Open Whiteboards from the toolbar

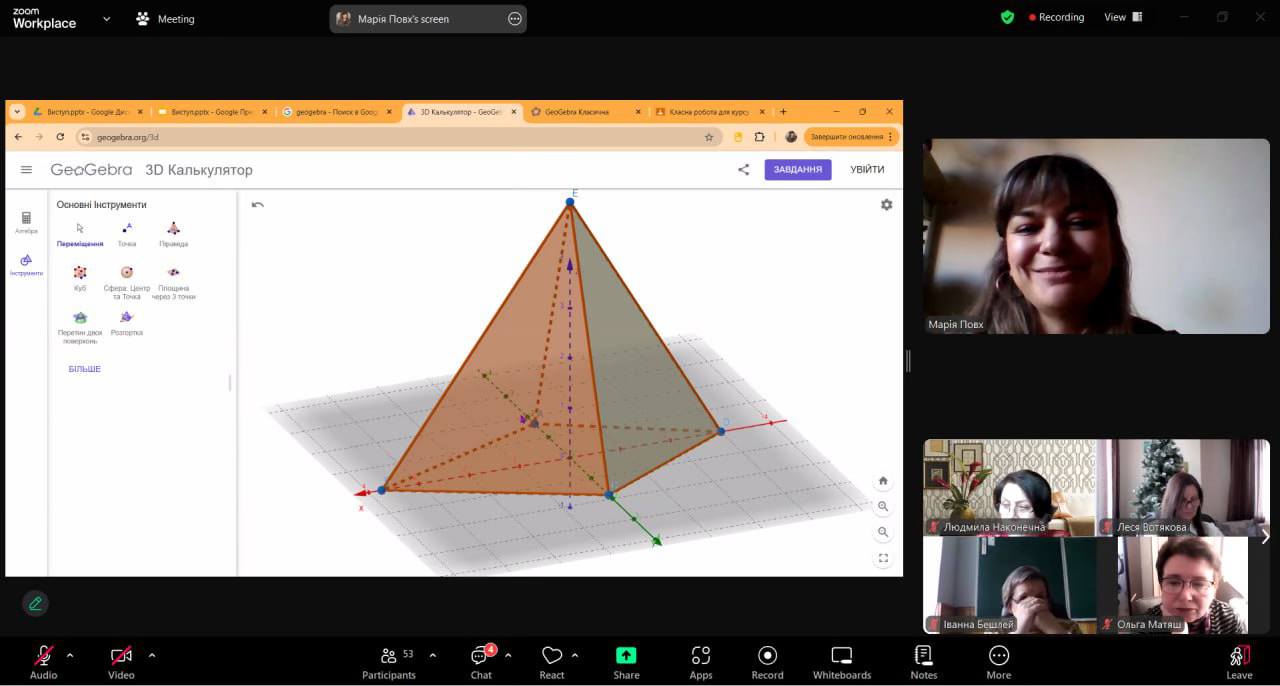pos(842,656)
